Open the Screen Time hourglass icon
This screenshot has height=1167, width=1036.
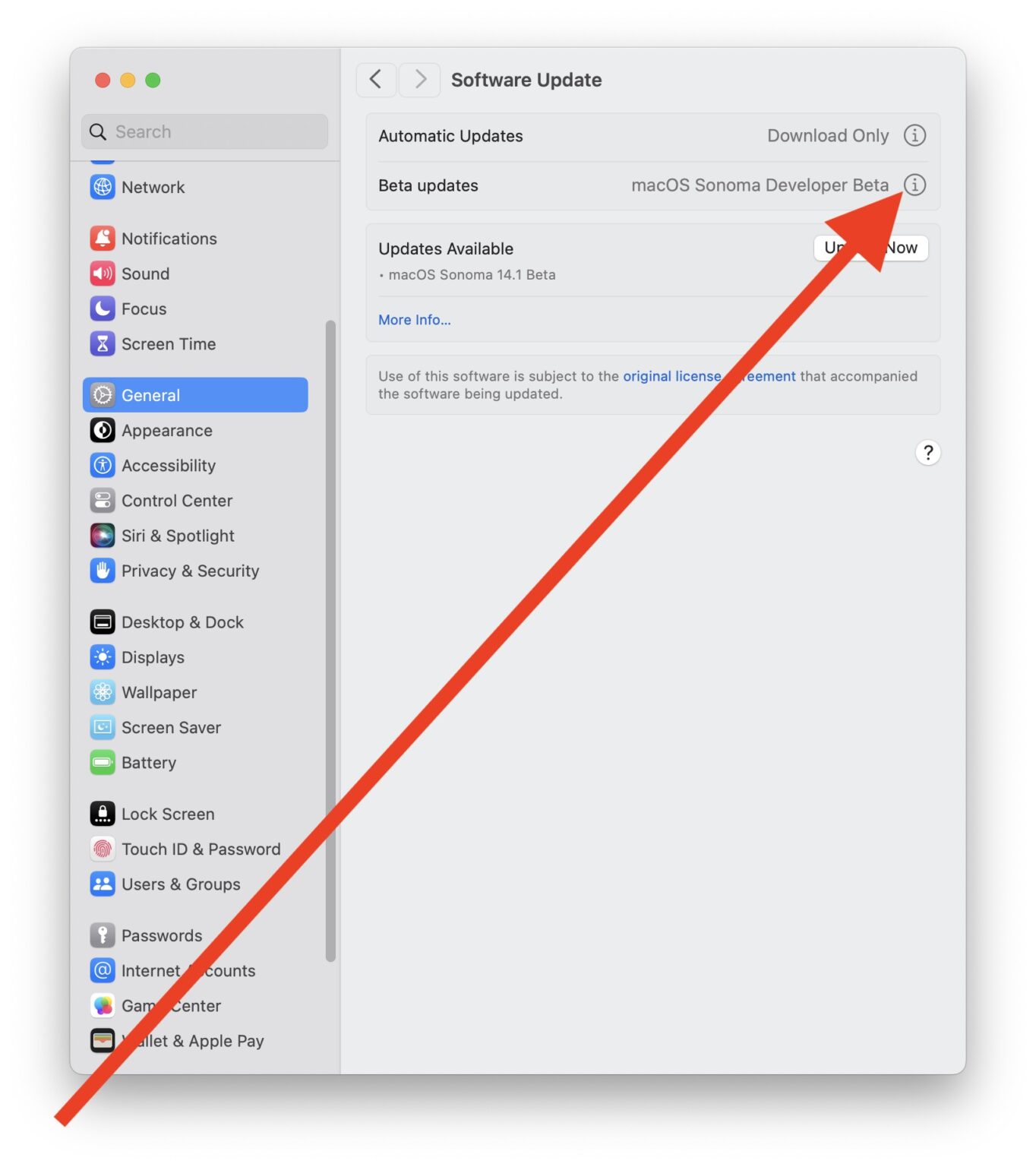point(103,344)
